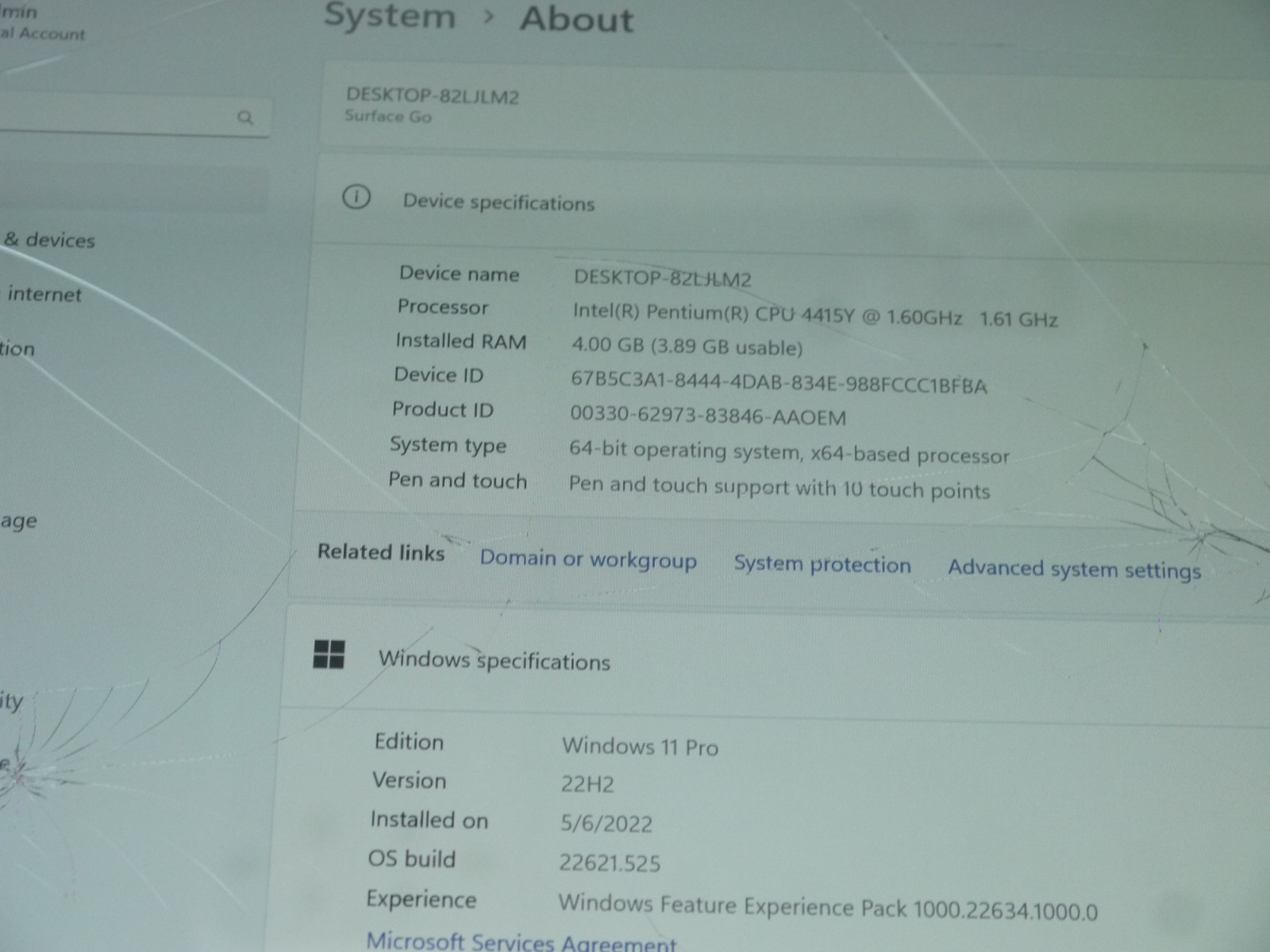Click the settings search input field
Image resolution: width=1270 pixels, height=952 pixels.
coord(135,117)
